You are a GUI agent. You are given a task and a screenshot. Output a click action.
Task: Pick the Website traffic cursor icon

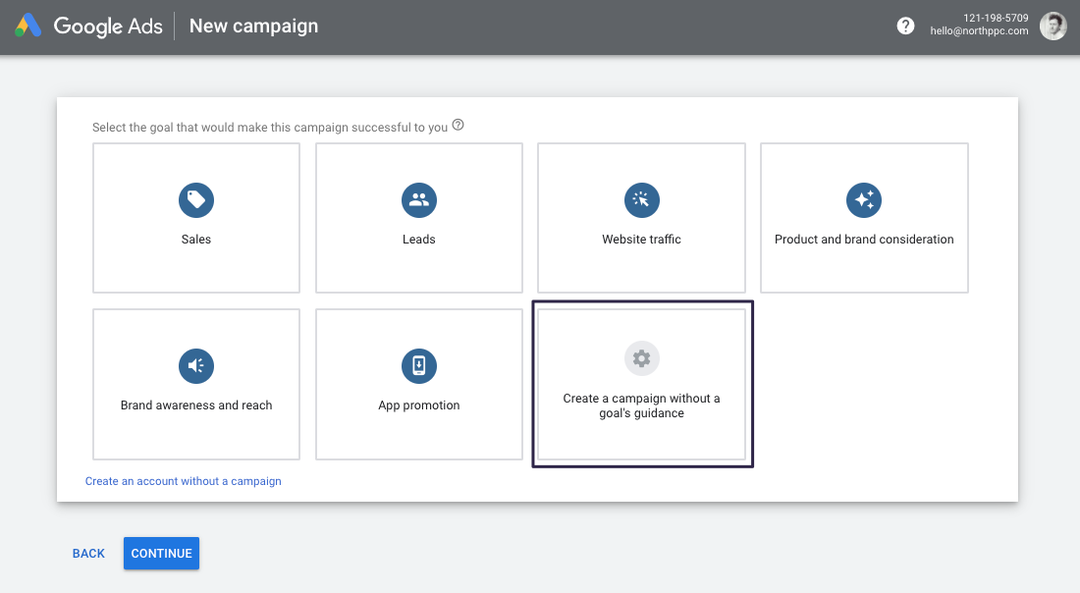tap(641, 200)
